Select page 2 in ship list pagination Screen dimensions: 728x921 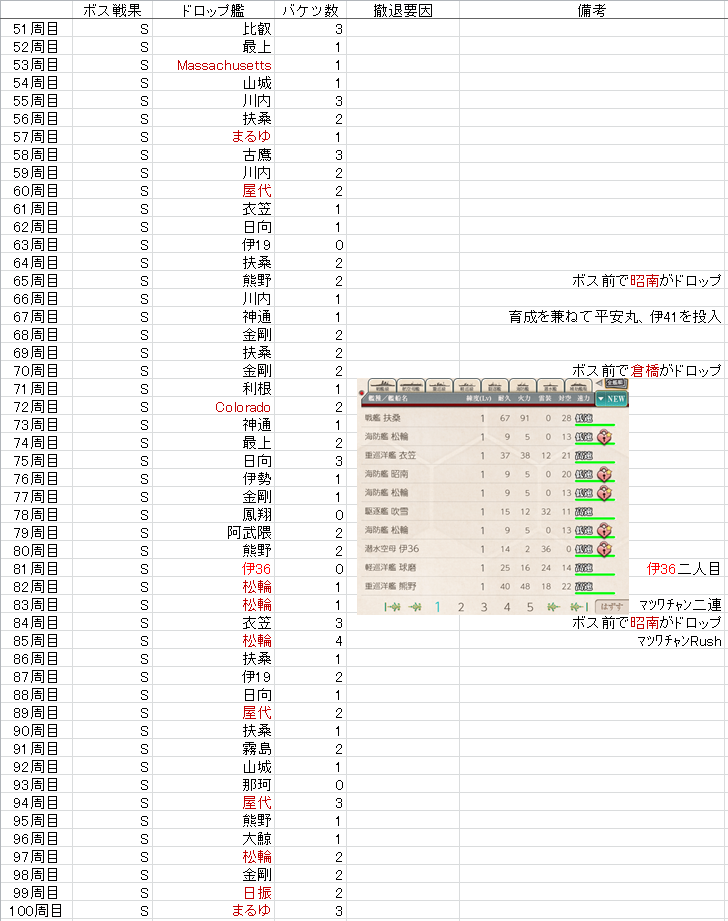point(461,607)
